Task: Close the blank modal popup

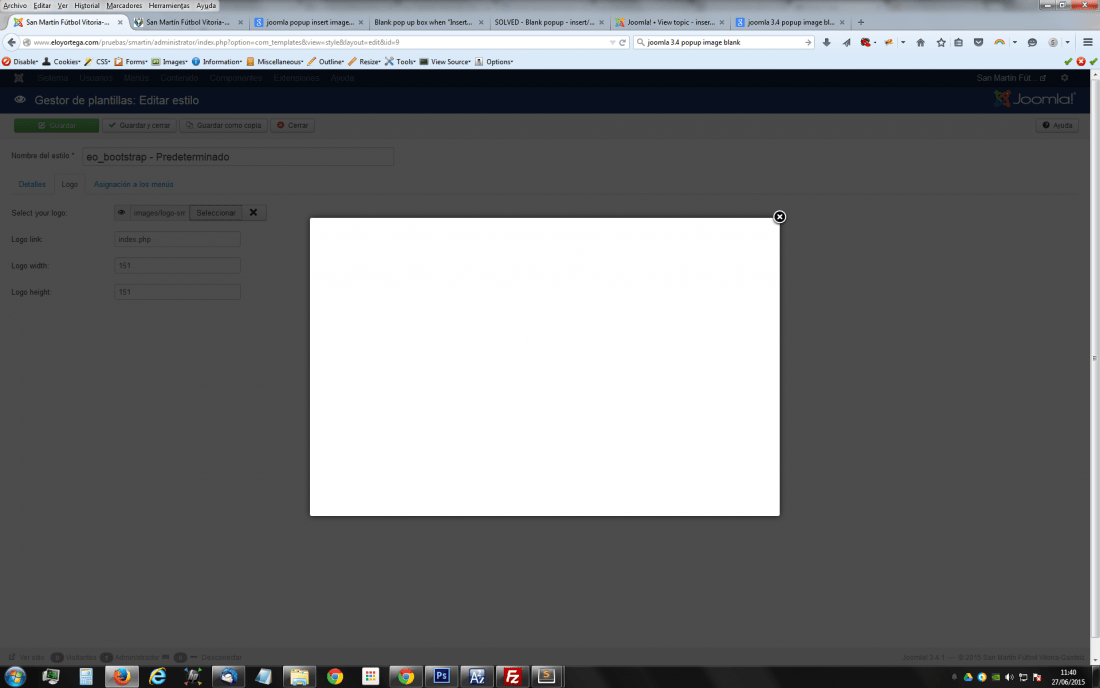Action: 779,217
